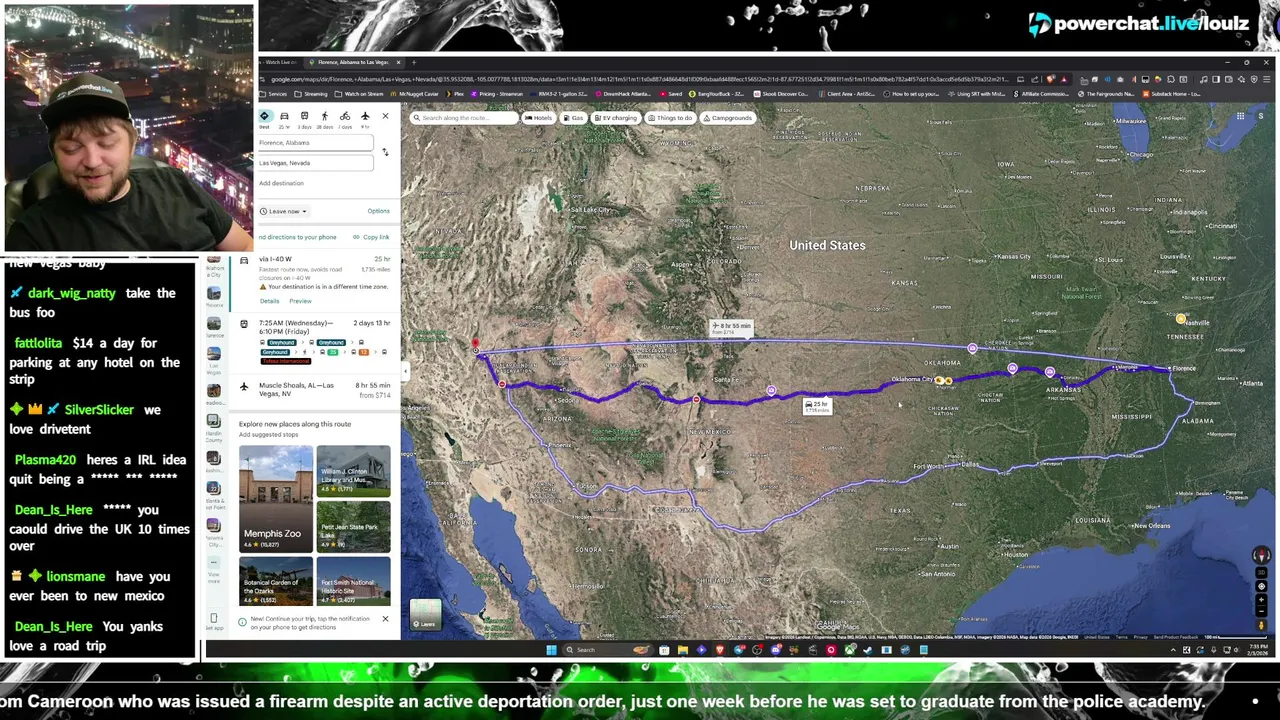Open the Leave now dropdown
The width and height of the screenshot is (1280, 720).
284,211
